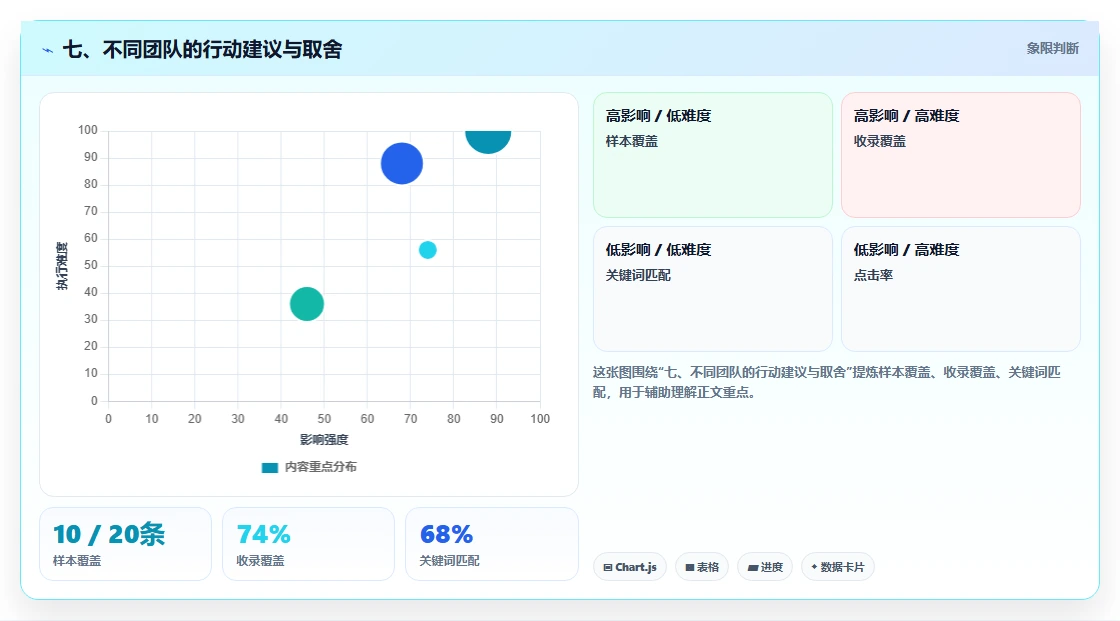The image size is (1120, 621).
Task: Click the lightning icon beside the section title
Action: click(x=48, y=50)
